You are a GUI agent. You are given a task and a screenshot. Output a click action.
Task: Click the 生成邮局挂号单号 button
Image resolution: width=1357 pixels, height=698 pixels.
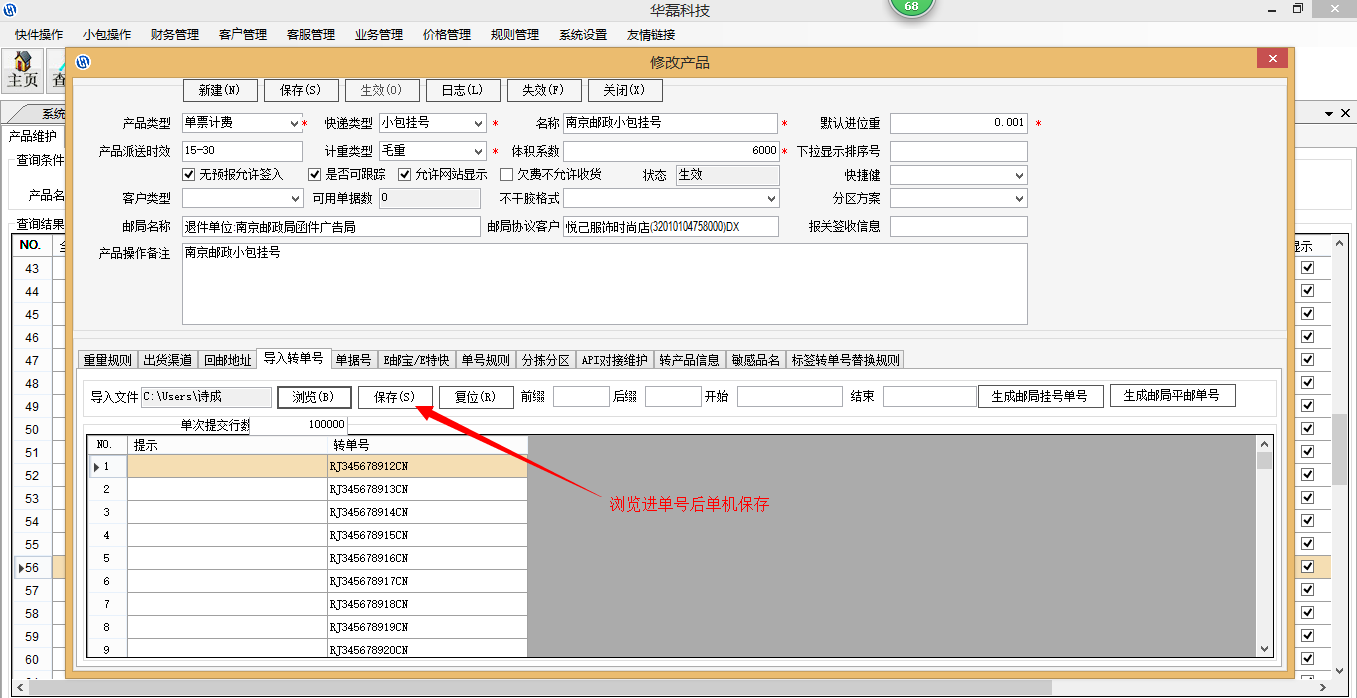1040,396
